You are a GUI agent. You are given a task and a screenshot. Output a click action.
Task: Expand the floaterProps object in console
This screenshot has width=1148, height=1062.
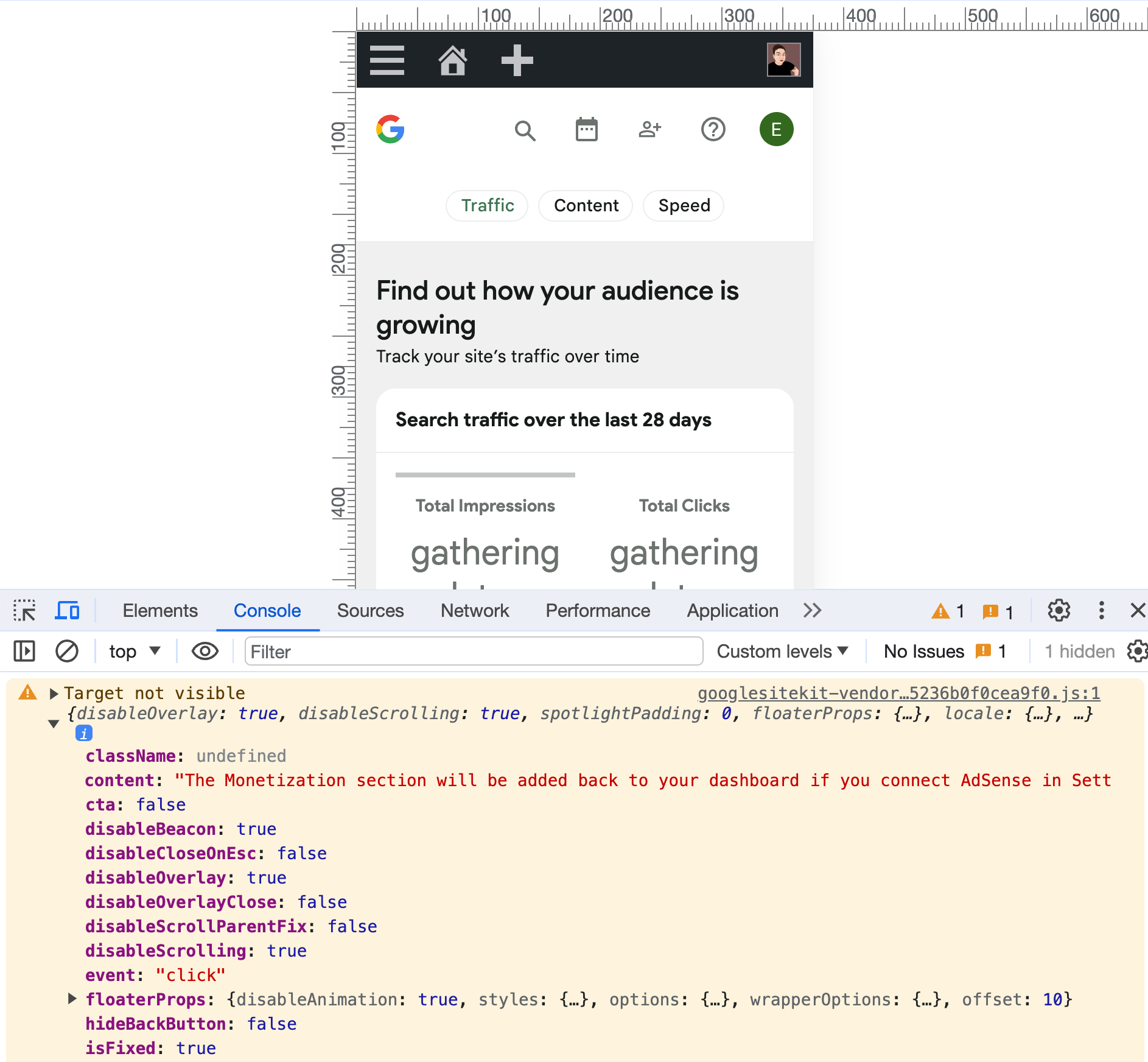pos(72,999)
